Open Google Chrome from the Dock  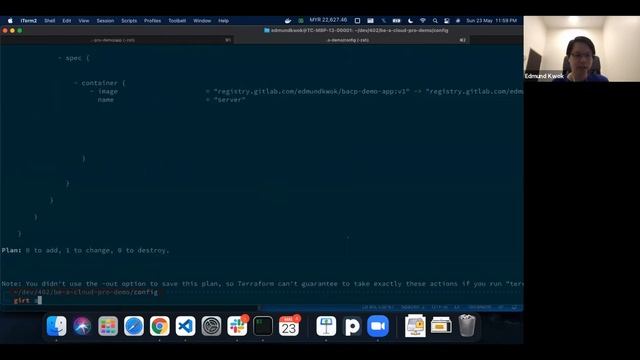point(160,326)
